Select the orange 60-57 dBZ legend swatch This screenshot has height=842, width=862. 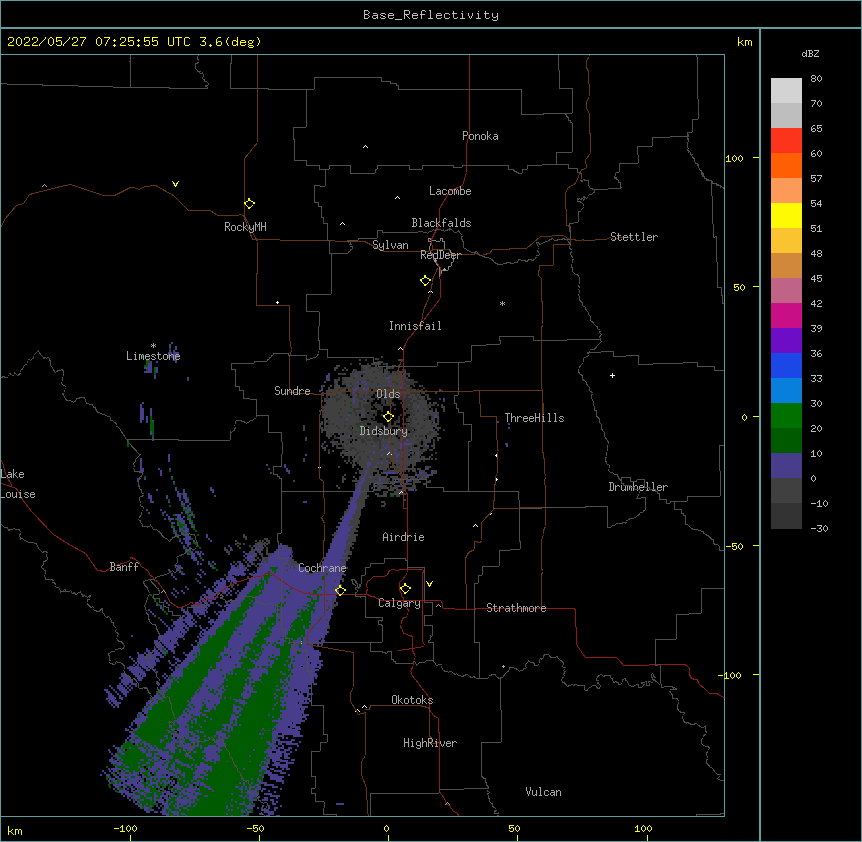(786, 165)
